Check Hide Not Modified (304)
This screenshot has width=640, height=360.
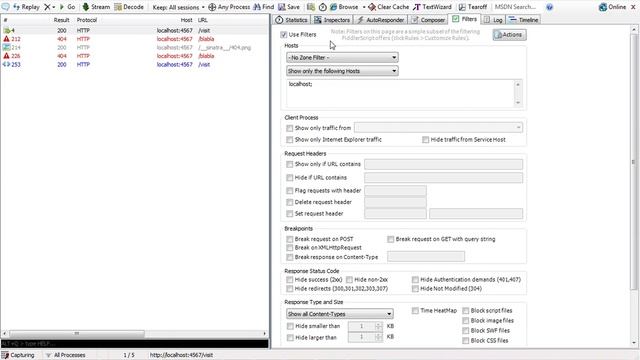coord(415,289)
